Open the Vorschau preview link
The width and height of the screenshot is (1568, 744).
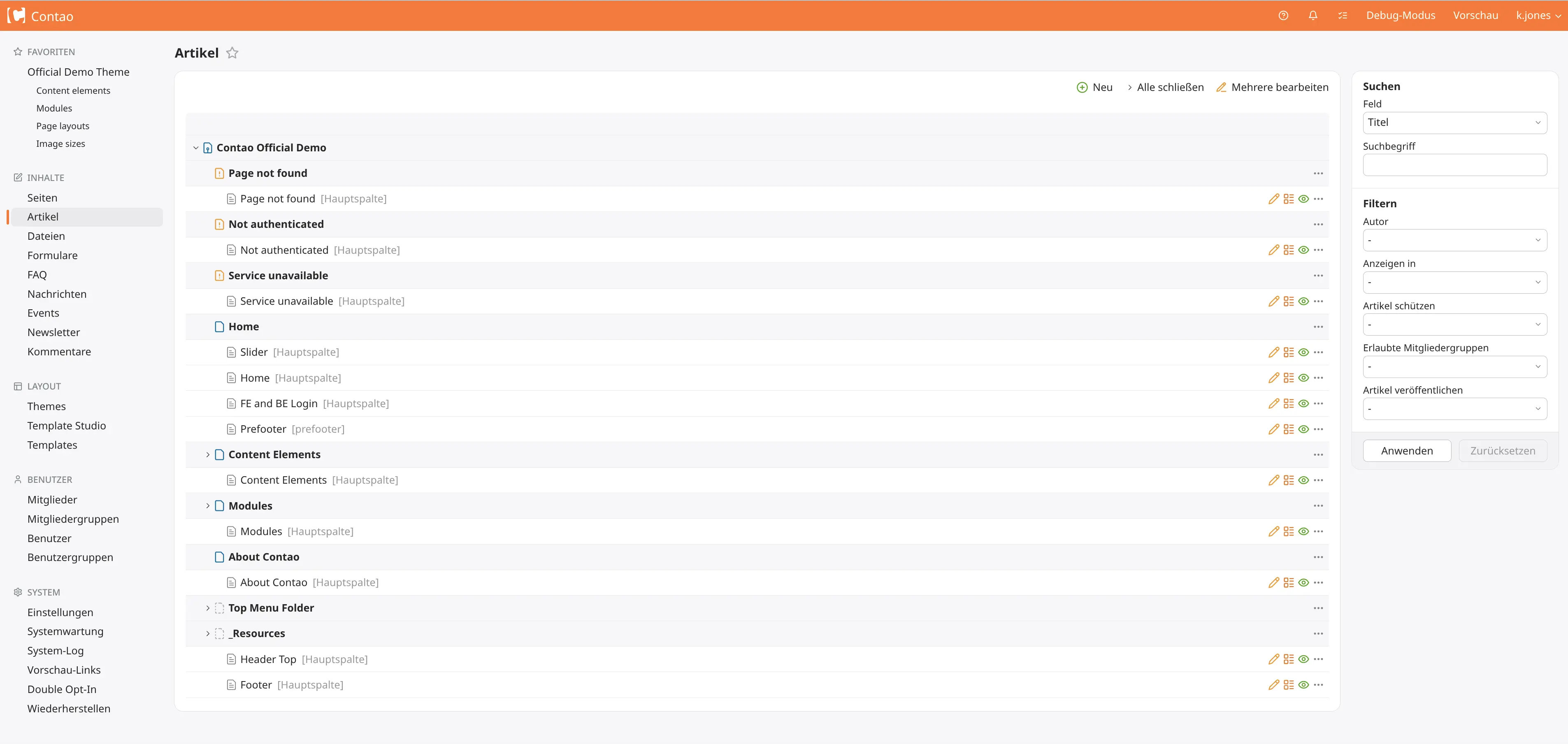coord(1475,16)
